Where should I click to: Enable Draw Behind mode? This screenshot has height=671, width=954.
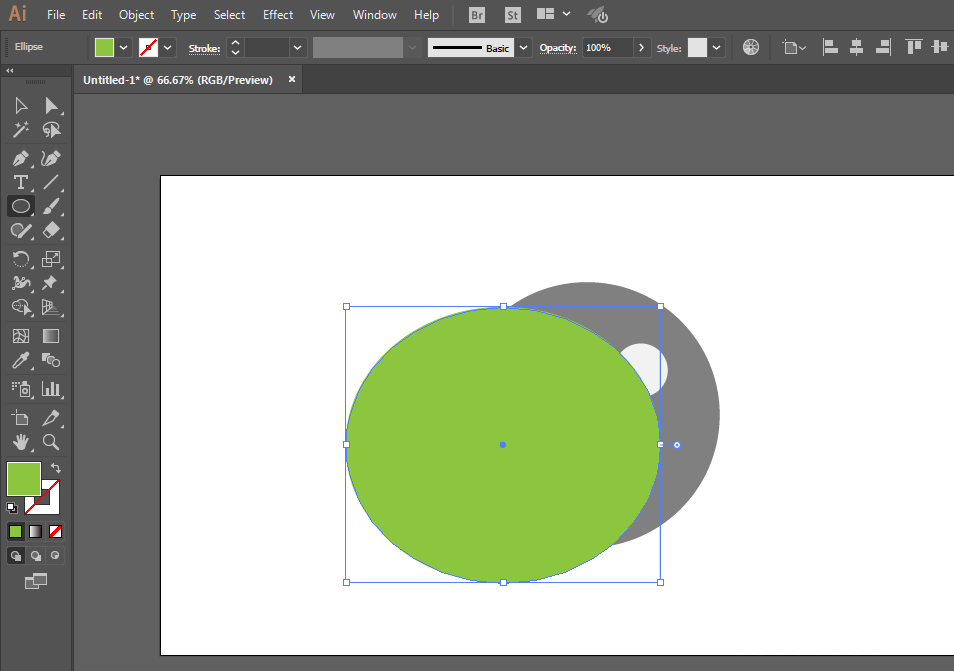pos(36,555)
